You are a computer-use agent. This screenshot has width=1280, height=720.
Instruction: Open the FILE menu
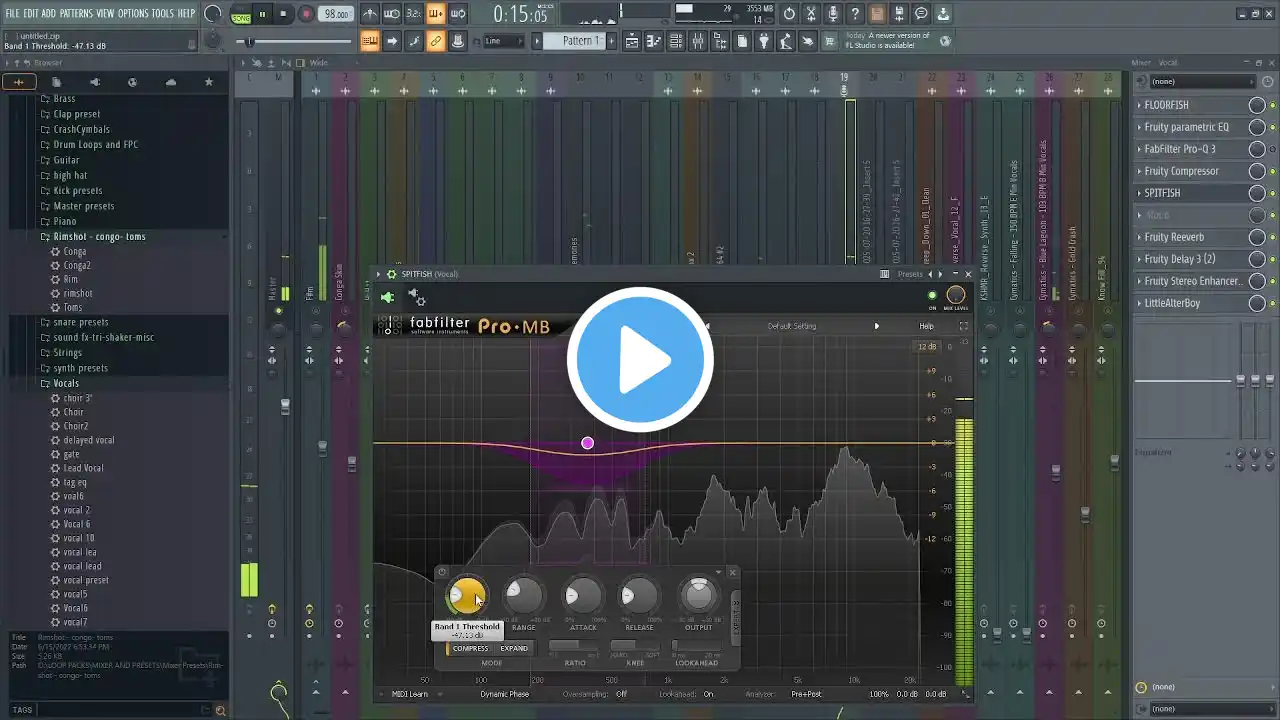(13, 13)
